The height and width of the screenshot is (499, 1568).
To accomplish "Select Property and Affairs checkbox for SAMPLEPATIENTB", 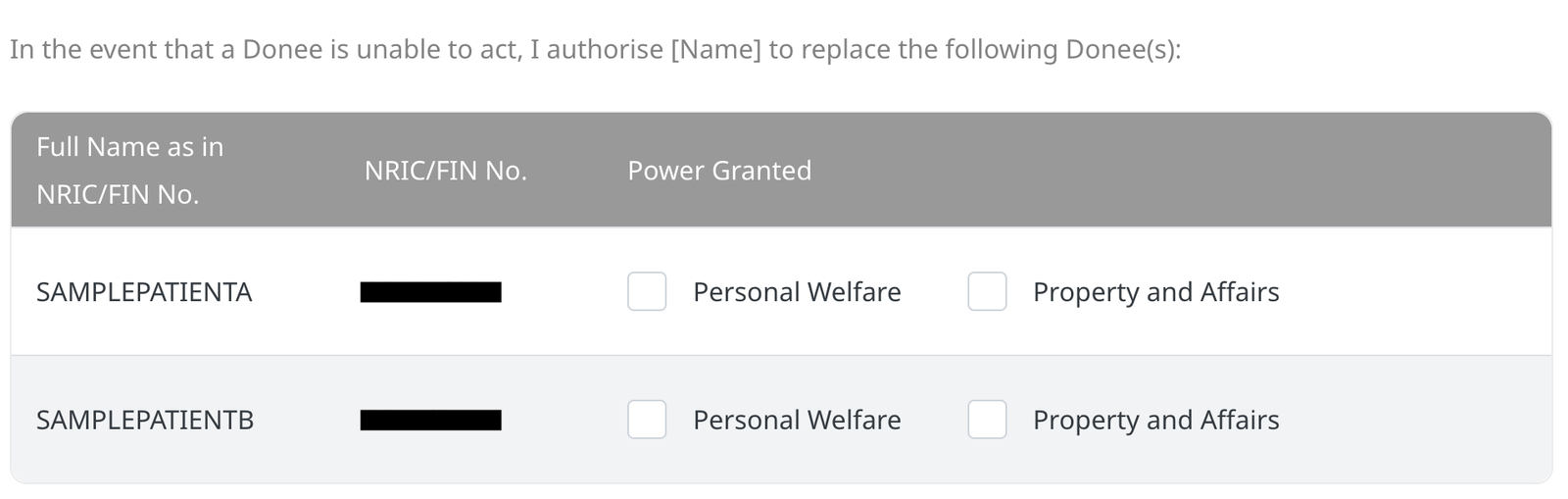I will tap(987, 420).
